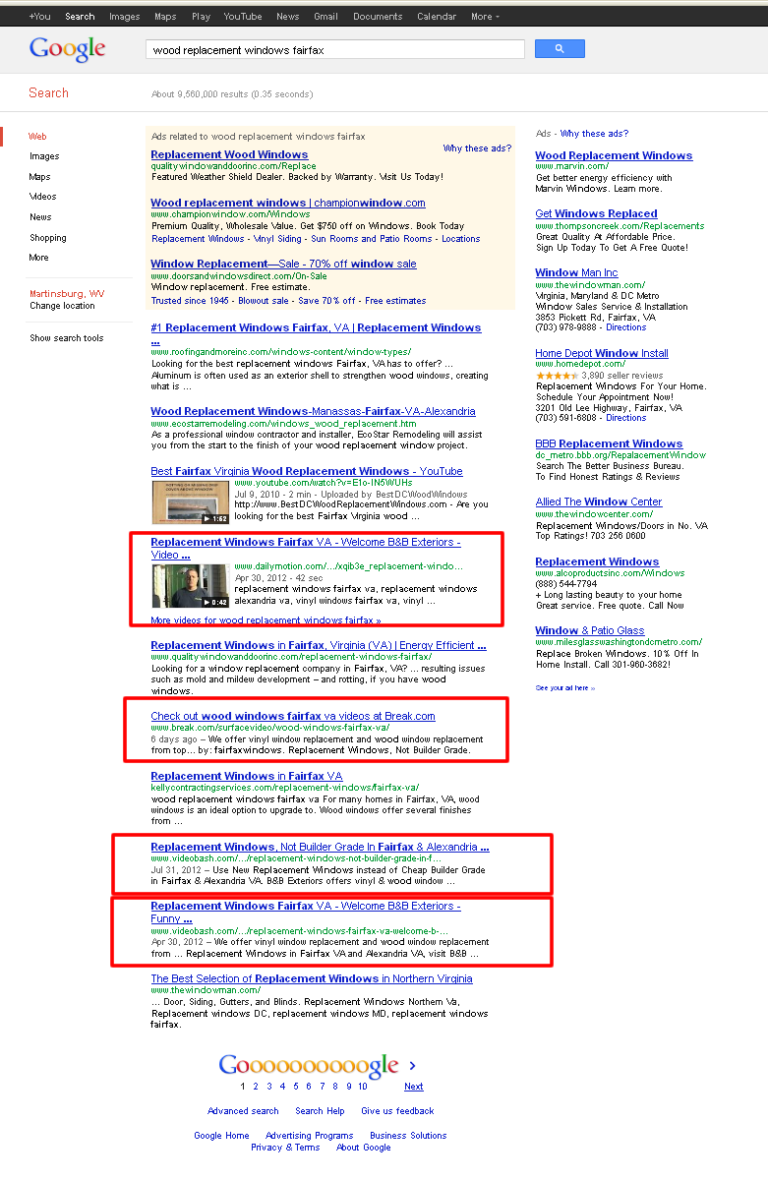Viewport: 768px width, 1180px height.
Task: Show search tools in sidebar
Action: coord(66,338)
